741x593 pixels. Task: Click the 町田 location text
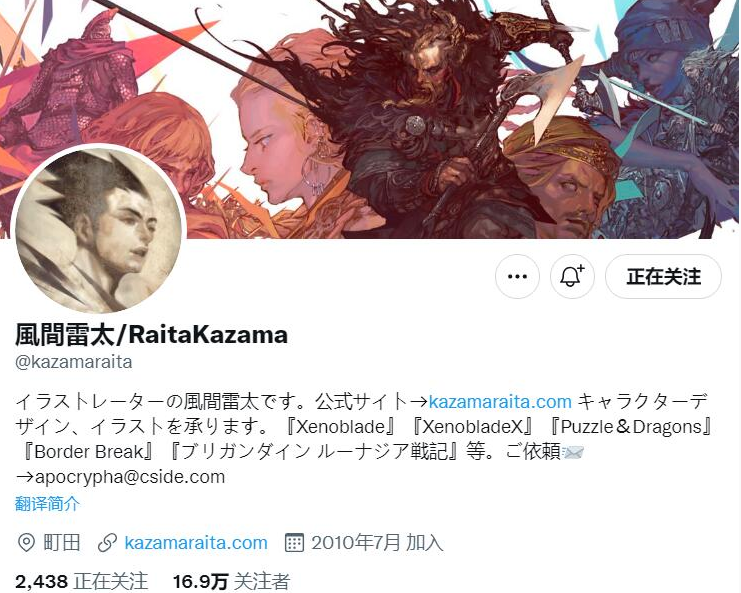[61, 542]
